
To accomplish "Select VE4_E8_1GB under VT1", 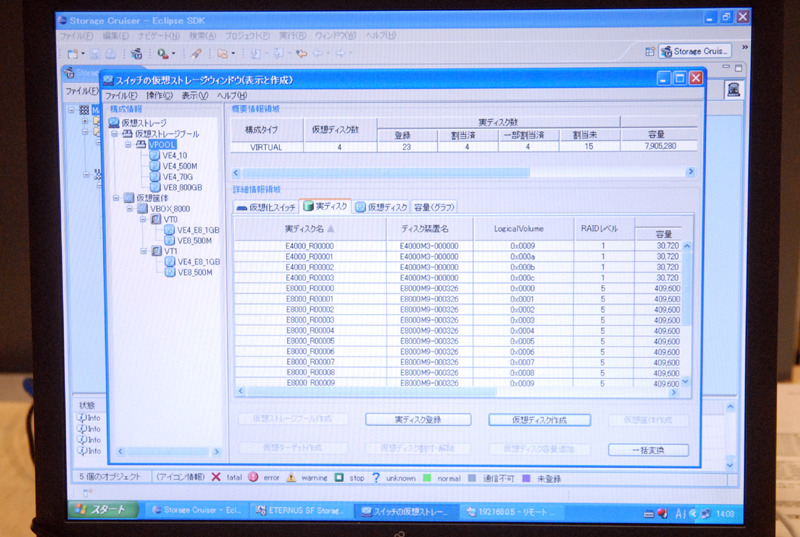I will 198,262.
